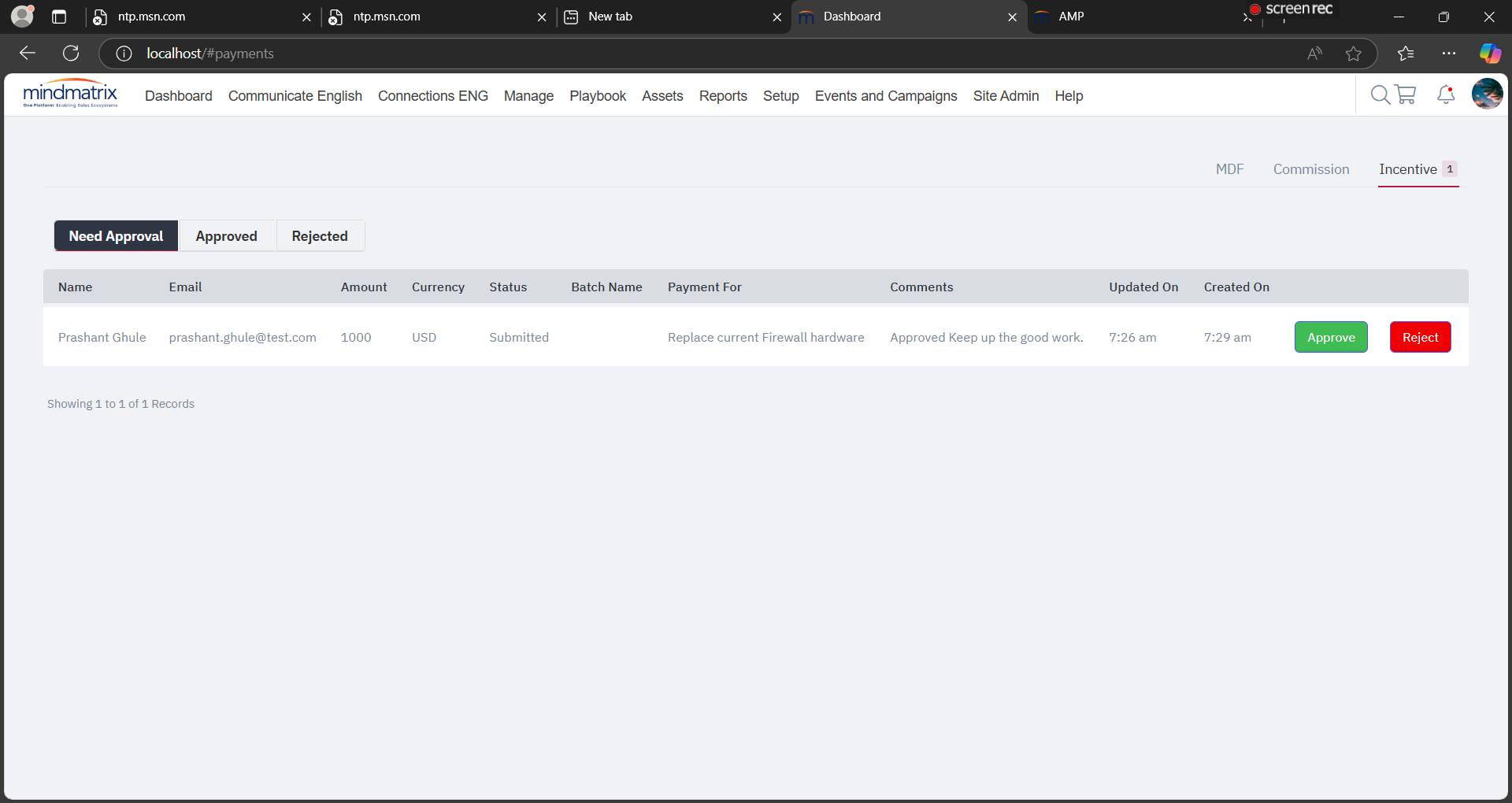This screenshot has width=1512, height=803.
Task: Open browser Settings and more menu
Action: pyautogui.click(x=1448, y=54)
